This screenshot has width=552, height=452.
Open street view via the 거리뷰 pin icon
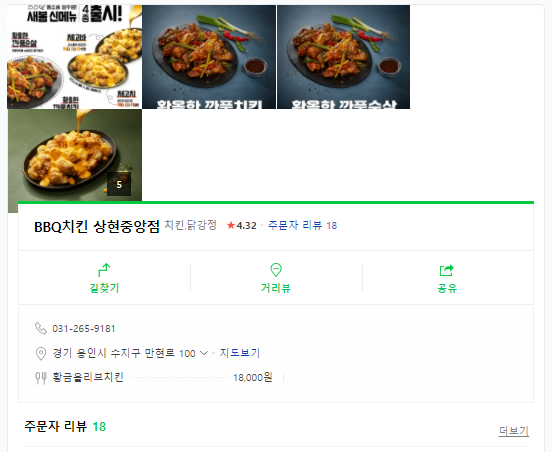[x=276, y=270]
